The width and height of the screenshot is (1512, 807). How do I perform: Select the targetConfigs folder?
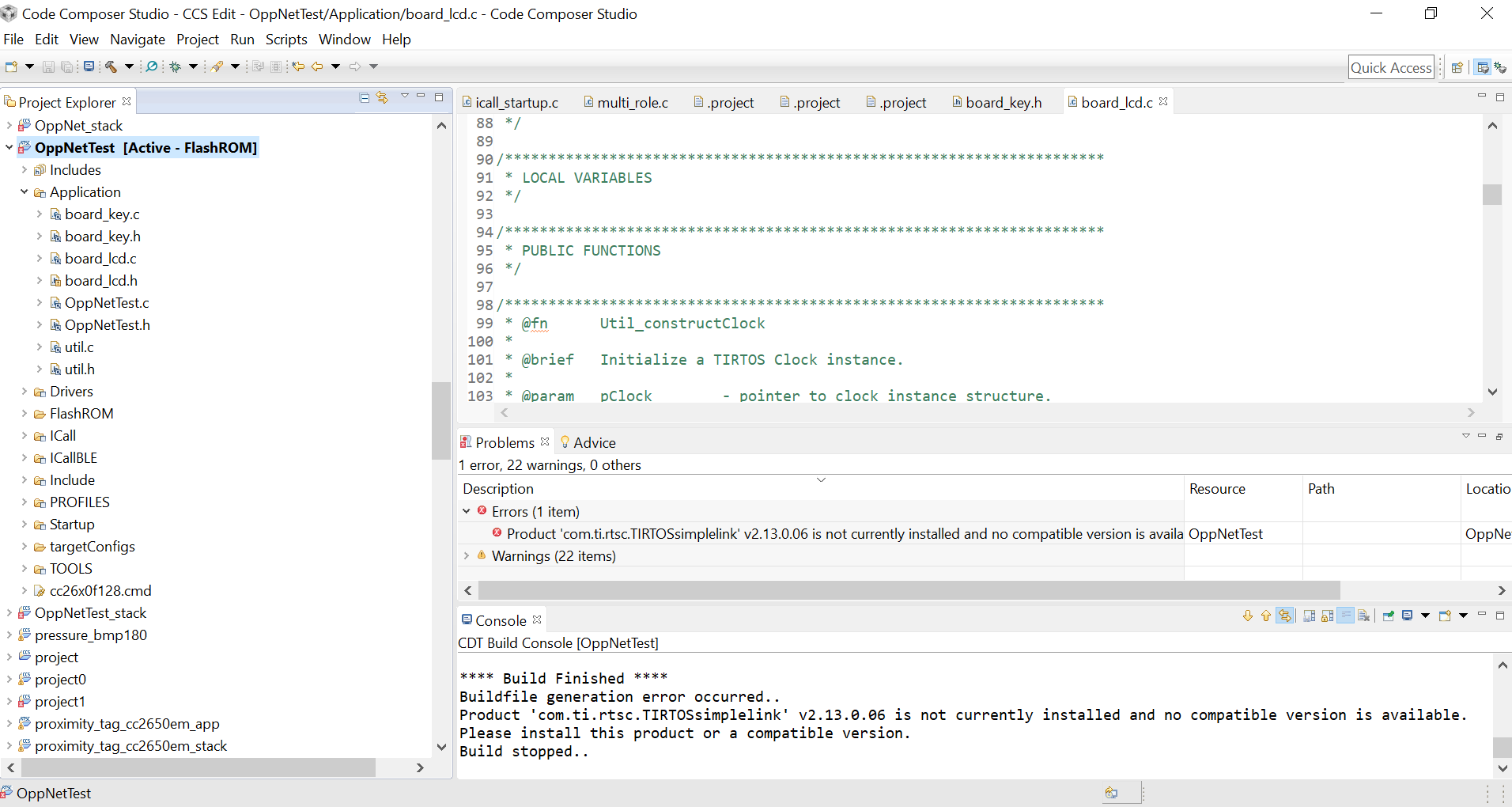pyautogui.click(x=93, y=546)
